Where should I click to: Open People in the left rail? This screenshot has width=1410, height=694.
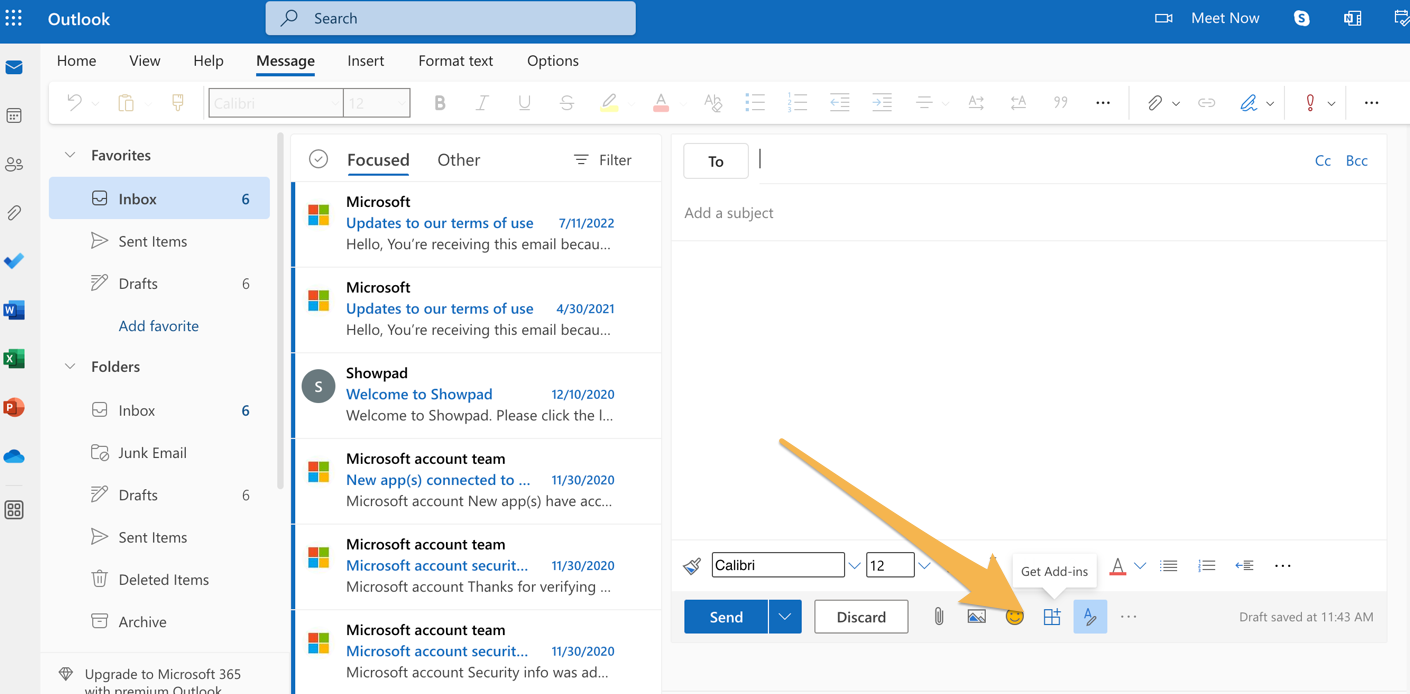(14, 165)
